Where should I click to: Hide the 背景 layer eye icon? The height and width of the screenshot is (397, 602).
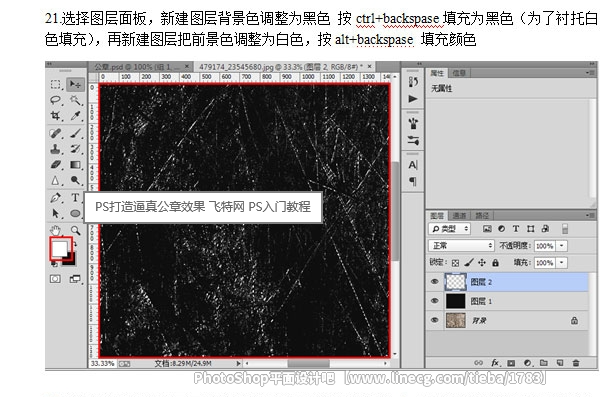tap(435, 320)
